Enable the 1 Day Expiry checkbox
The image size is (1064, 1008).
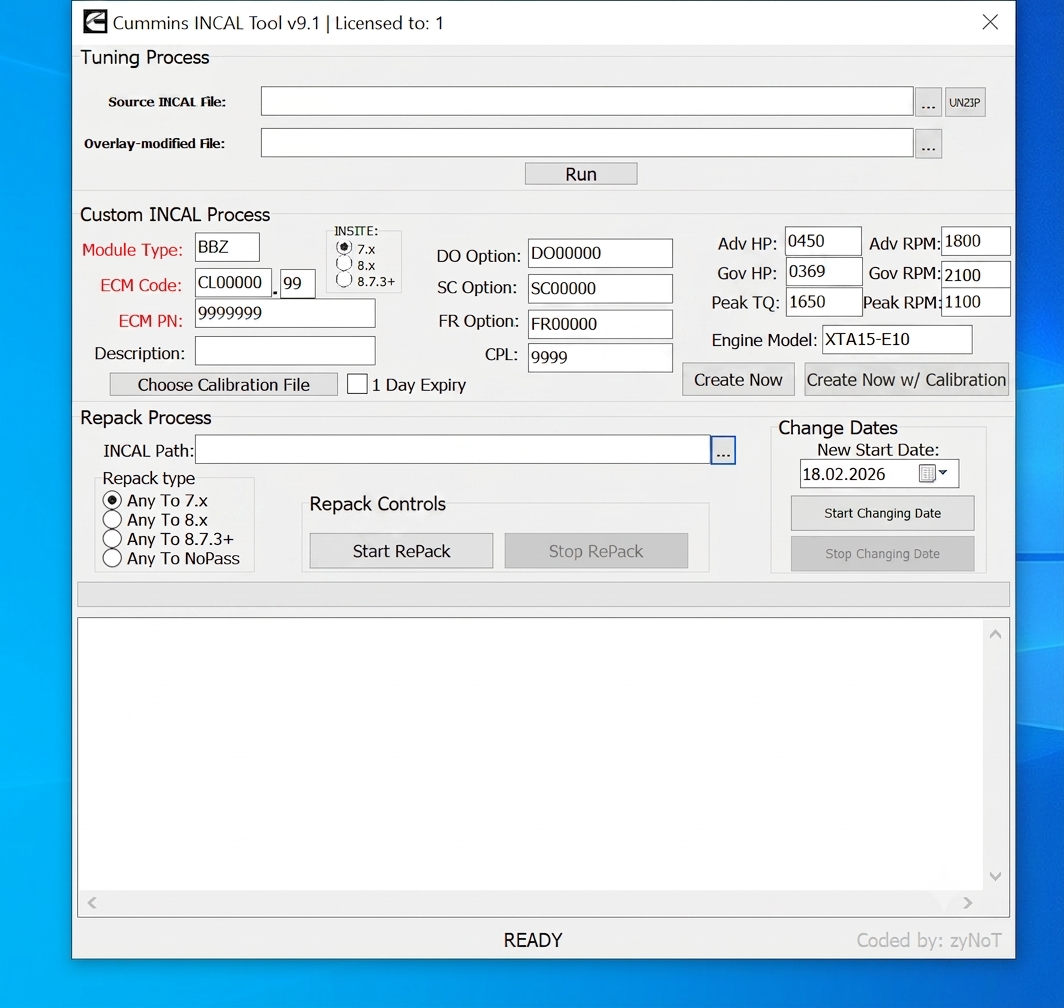[x=357, y=384]
